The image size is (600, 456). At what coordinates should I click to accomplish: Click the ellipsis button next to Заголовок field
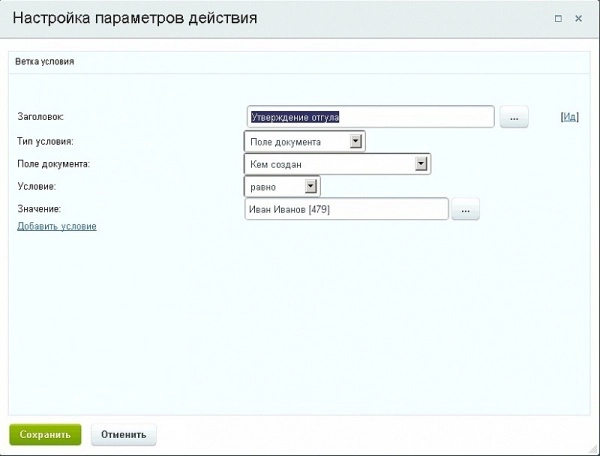(513, 118)
